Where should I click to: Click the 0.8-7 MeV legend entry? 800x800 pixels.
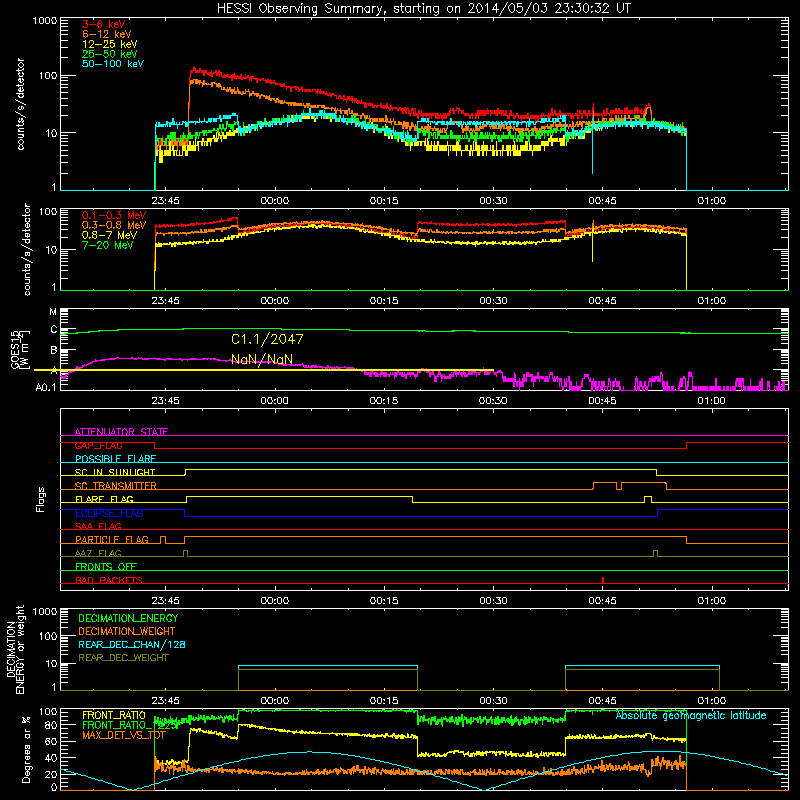click(109, 235)
